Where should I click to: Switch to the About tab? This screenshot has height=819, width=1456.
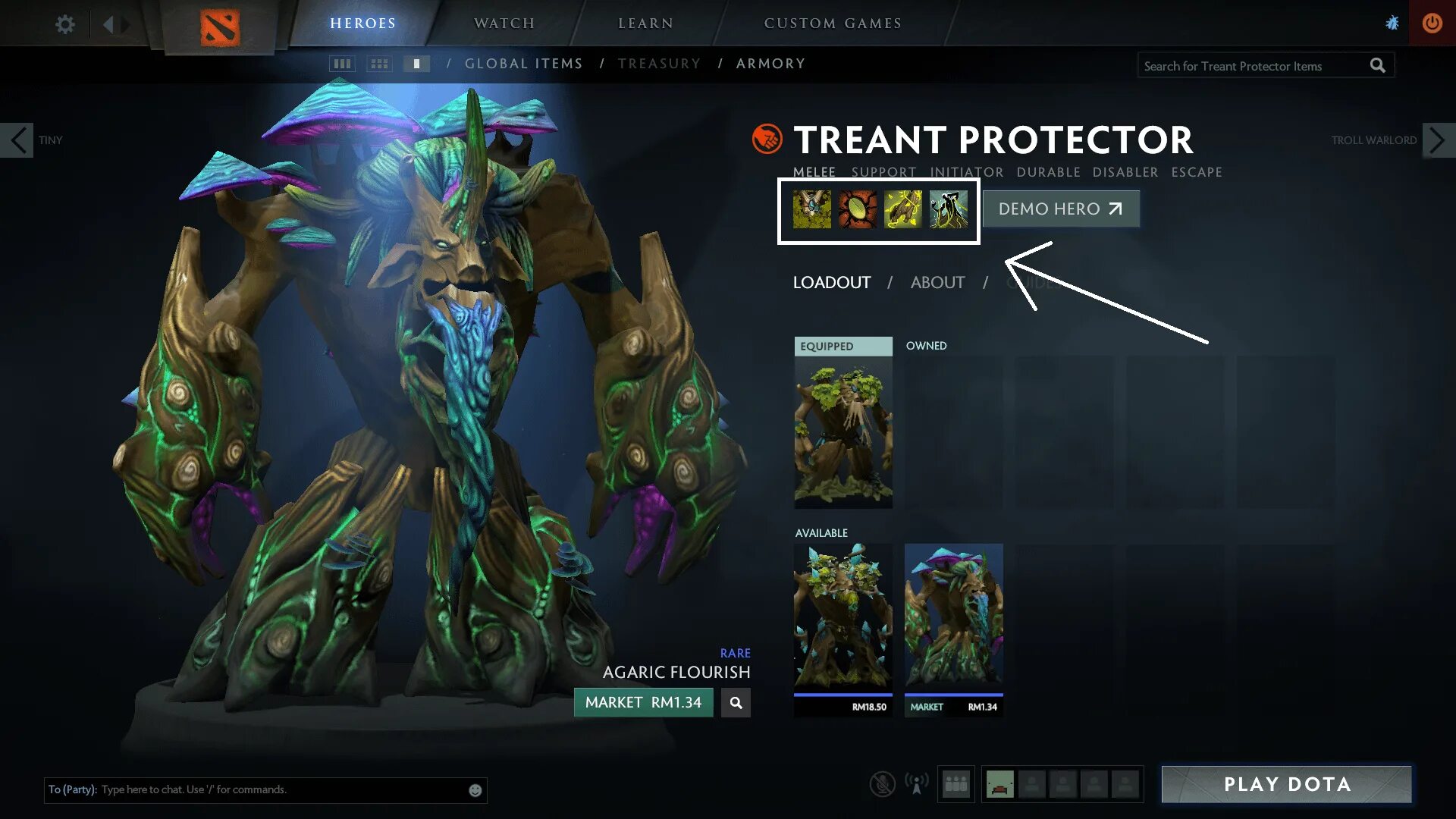937,283
